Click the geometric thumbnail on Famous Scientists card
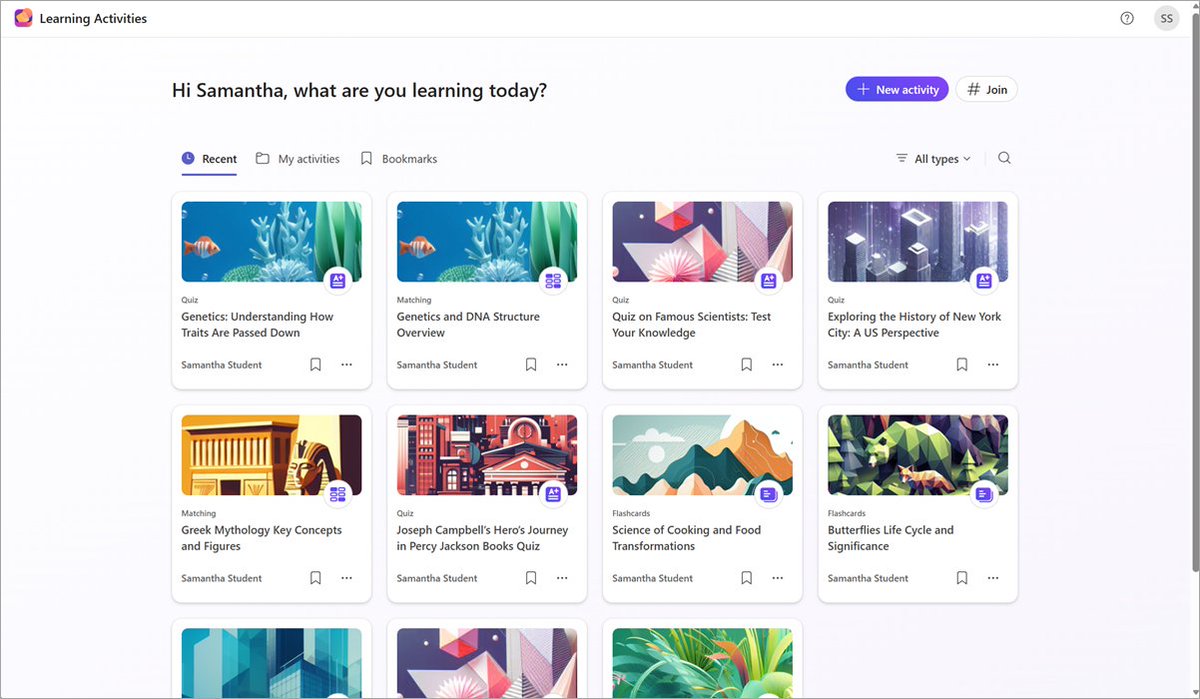Screen dimensions: 1200x699 pyautogui.click(x=702, y=242)
